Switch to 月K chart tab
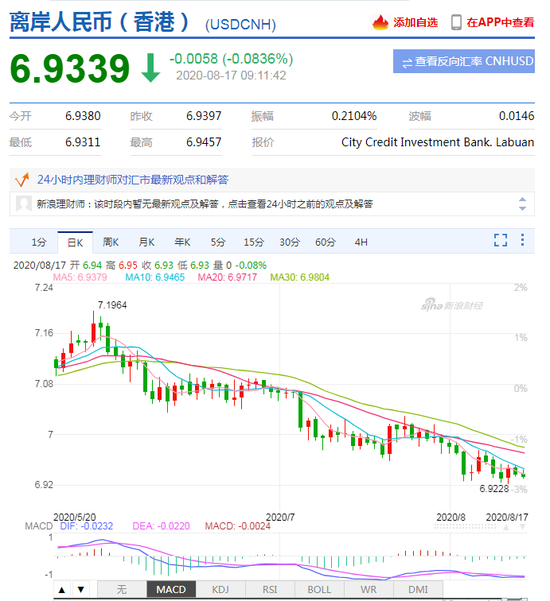Viewport: 550px width, 601px height. point(146,242)
